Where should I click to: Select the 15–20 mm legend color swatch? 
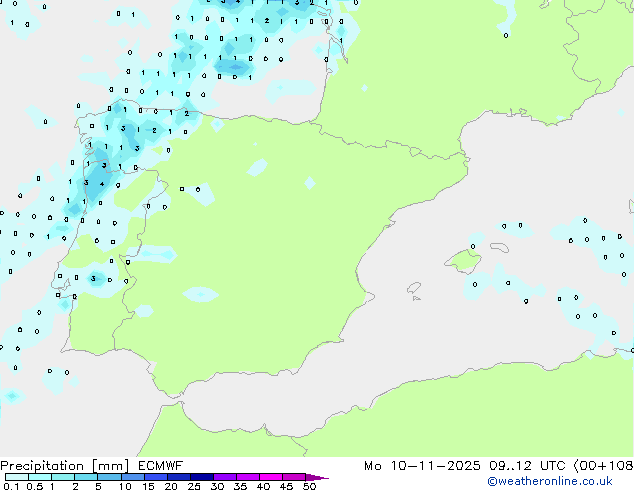coord(156,477)
